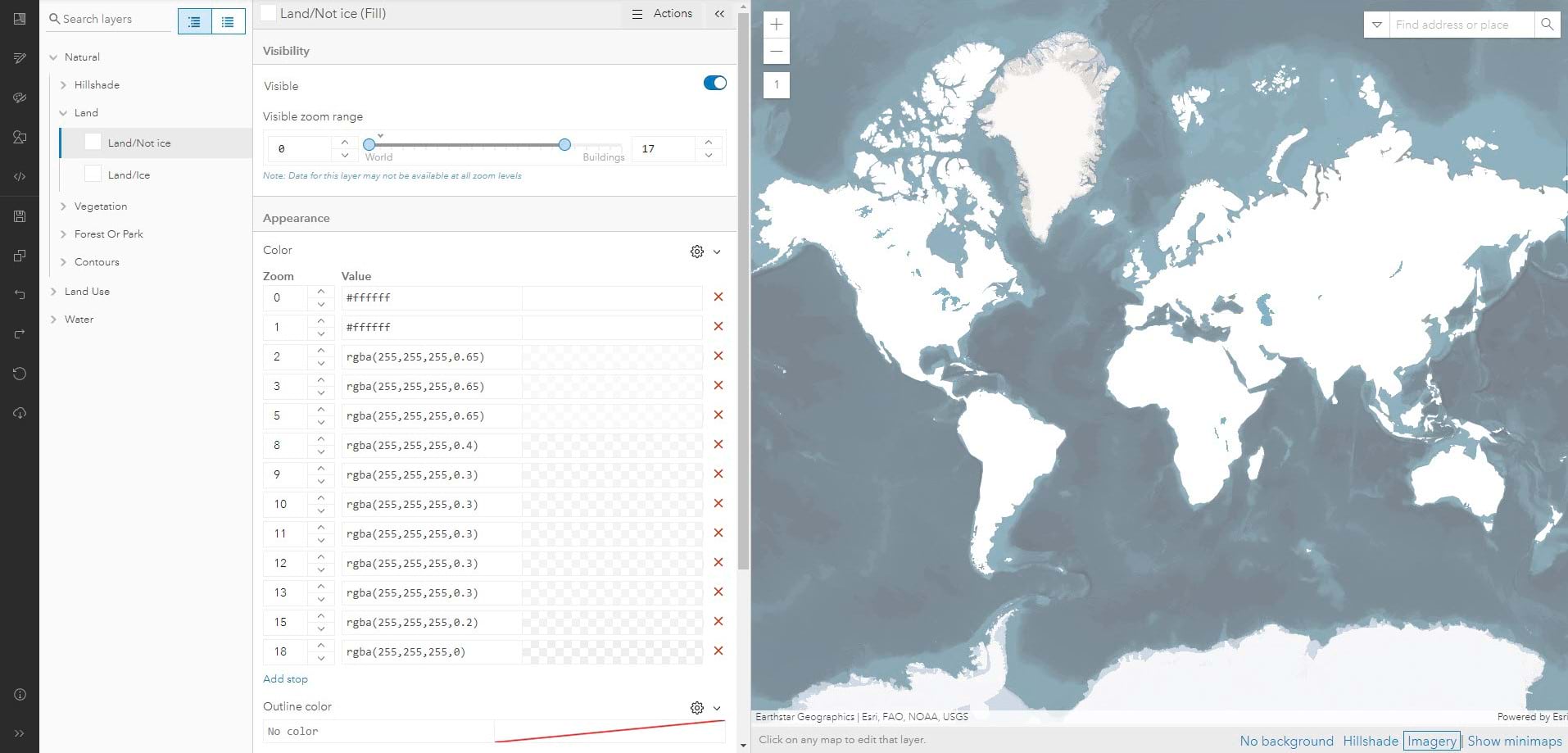Viewport: 1568px width, 753px height.
Task: Open the map search source dropdown arrow
Action: tap(1377, 25)
